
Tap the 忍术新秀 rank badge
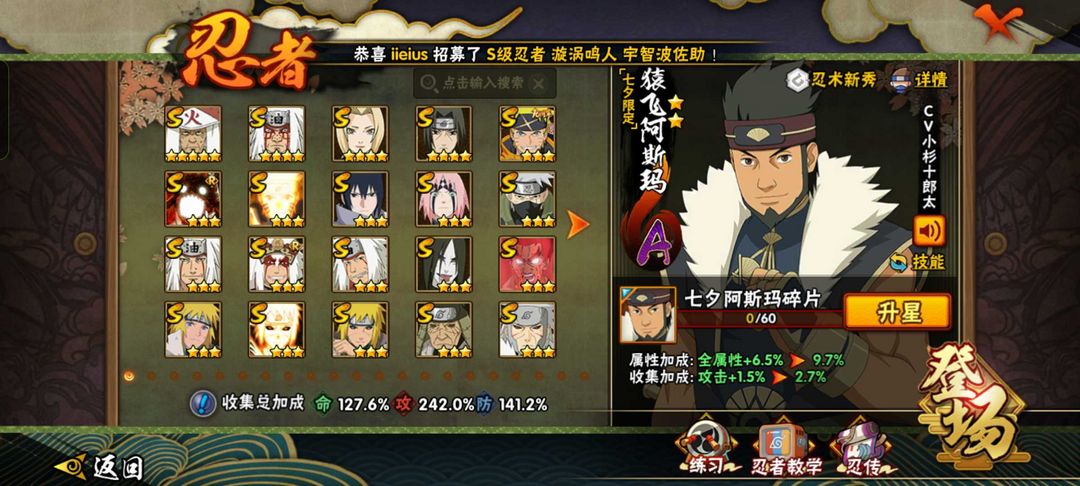pos(832,80)
